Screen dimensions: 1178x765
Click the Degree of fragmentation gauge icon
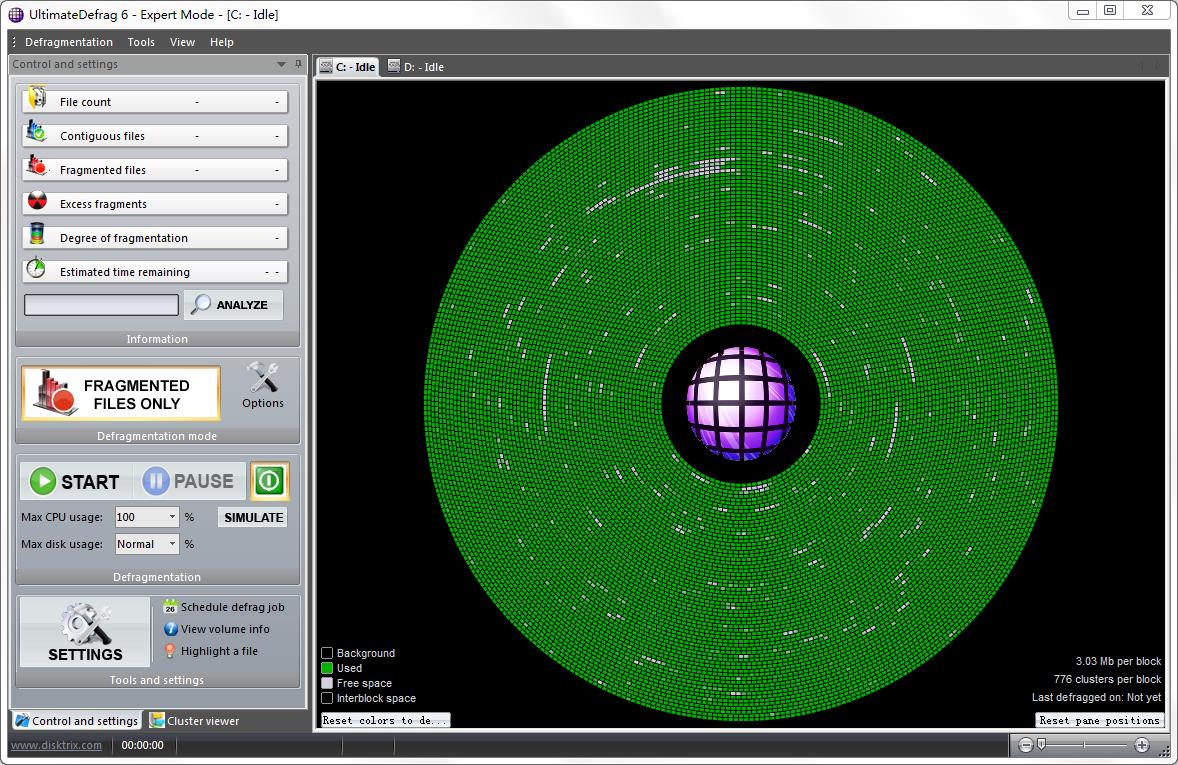coord(36,234)
